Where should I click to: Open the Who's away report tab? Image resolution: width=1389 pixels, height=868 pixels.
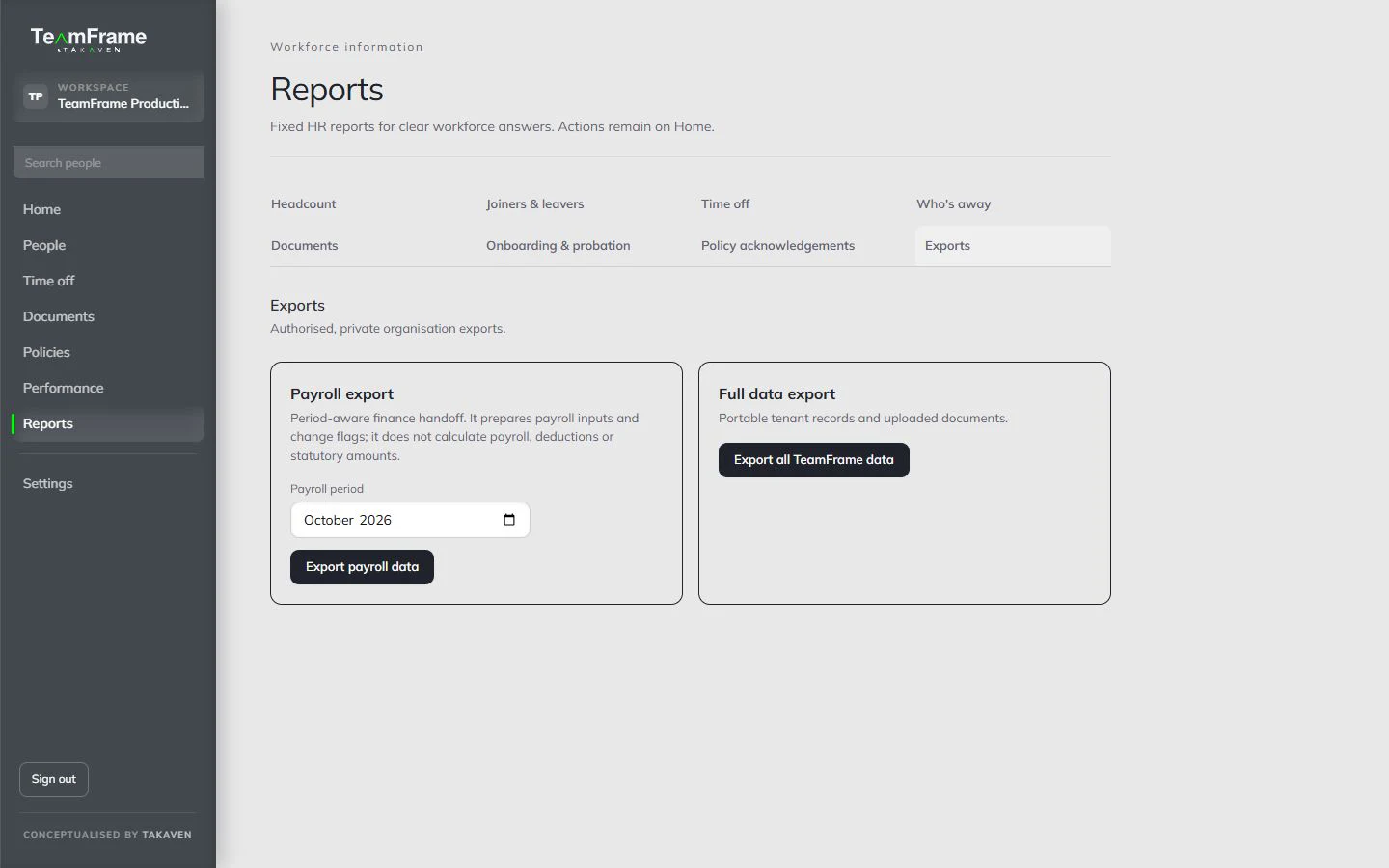[x=1013, y=204]
